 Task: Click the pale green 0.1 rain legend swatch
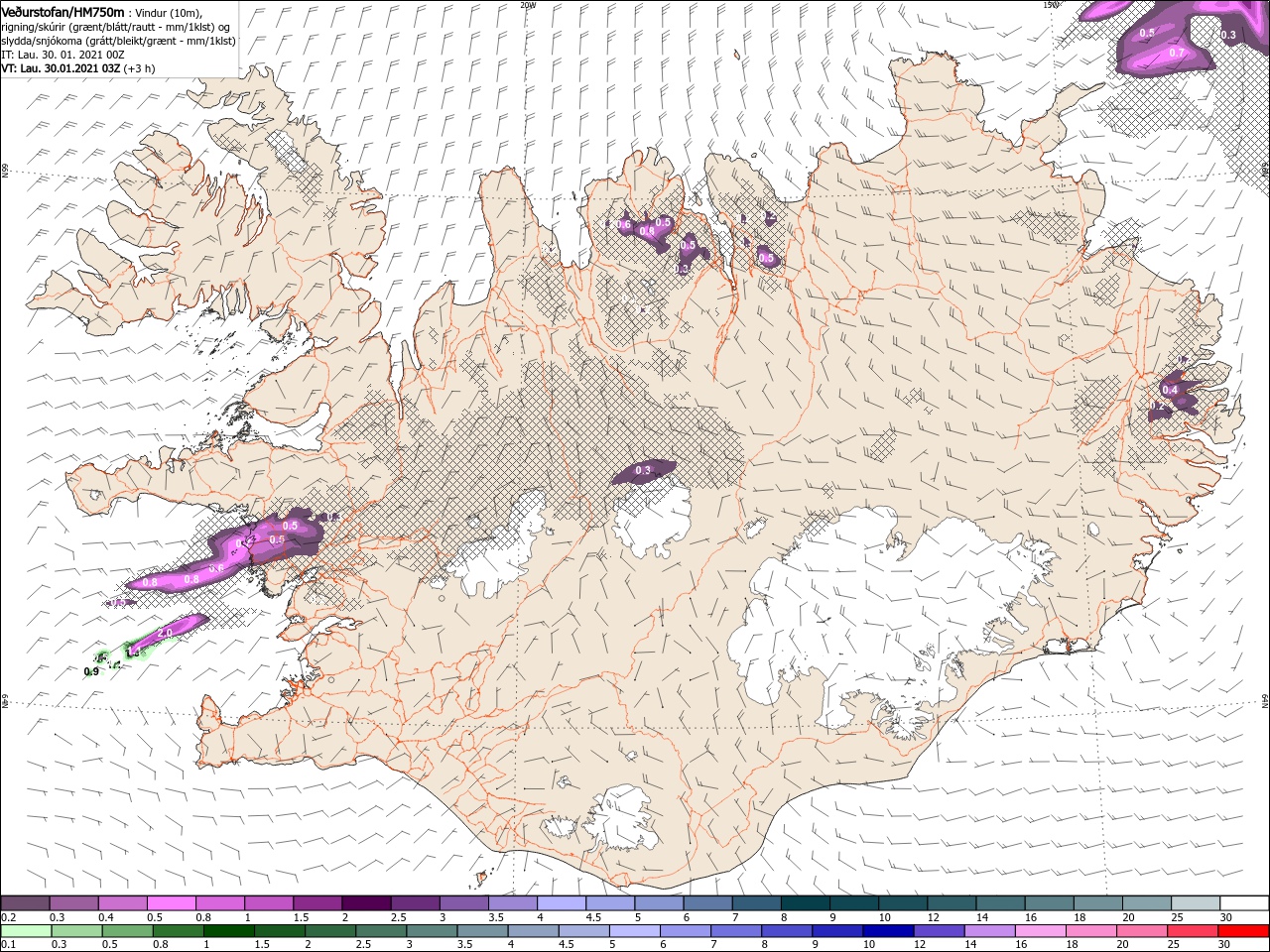point(26,931)
